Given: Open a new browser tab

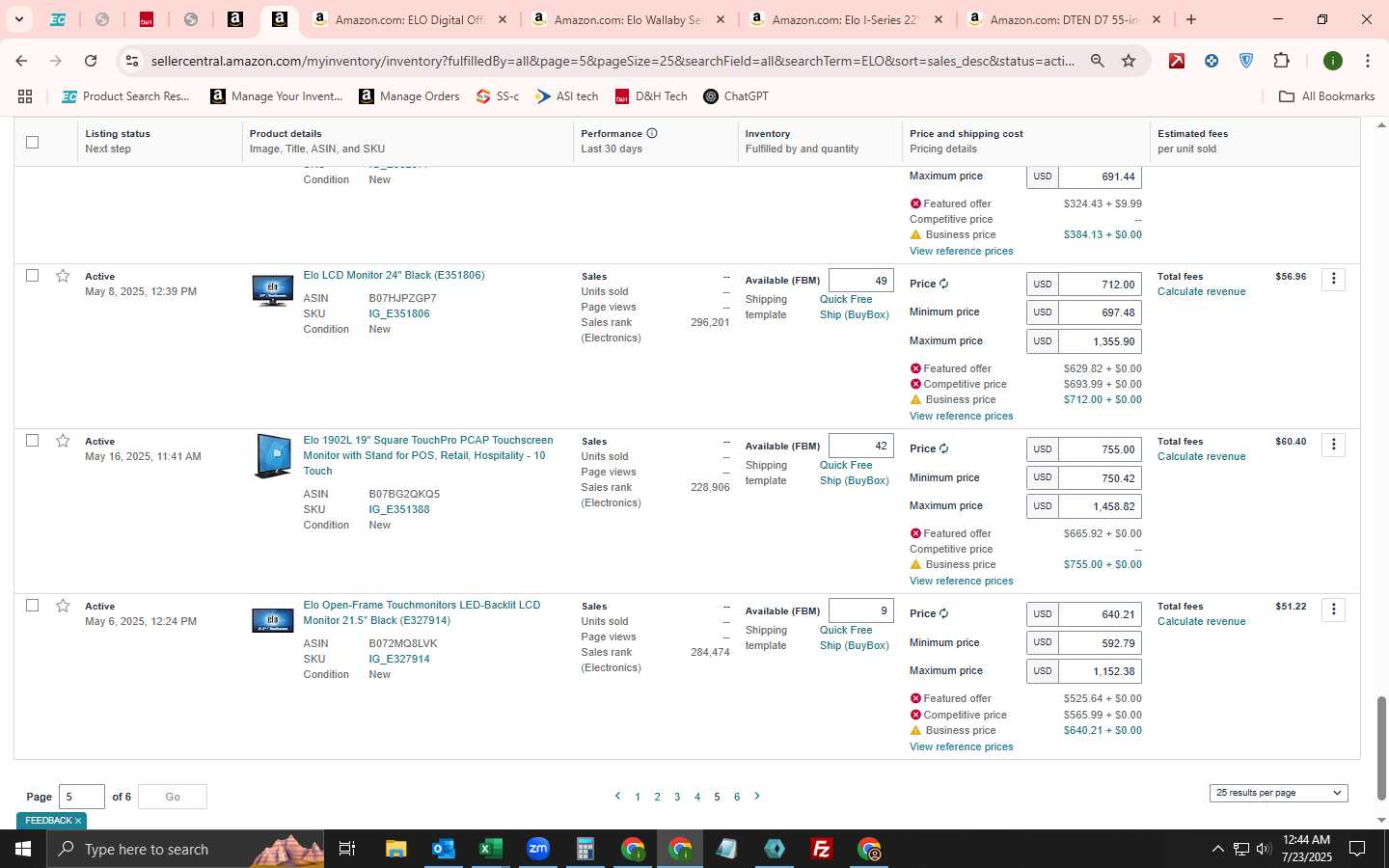Looking at the screenshot, I should pyautogui.click(x=1191, y=19).
